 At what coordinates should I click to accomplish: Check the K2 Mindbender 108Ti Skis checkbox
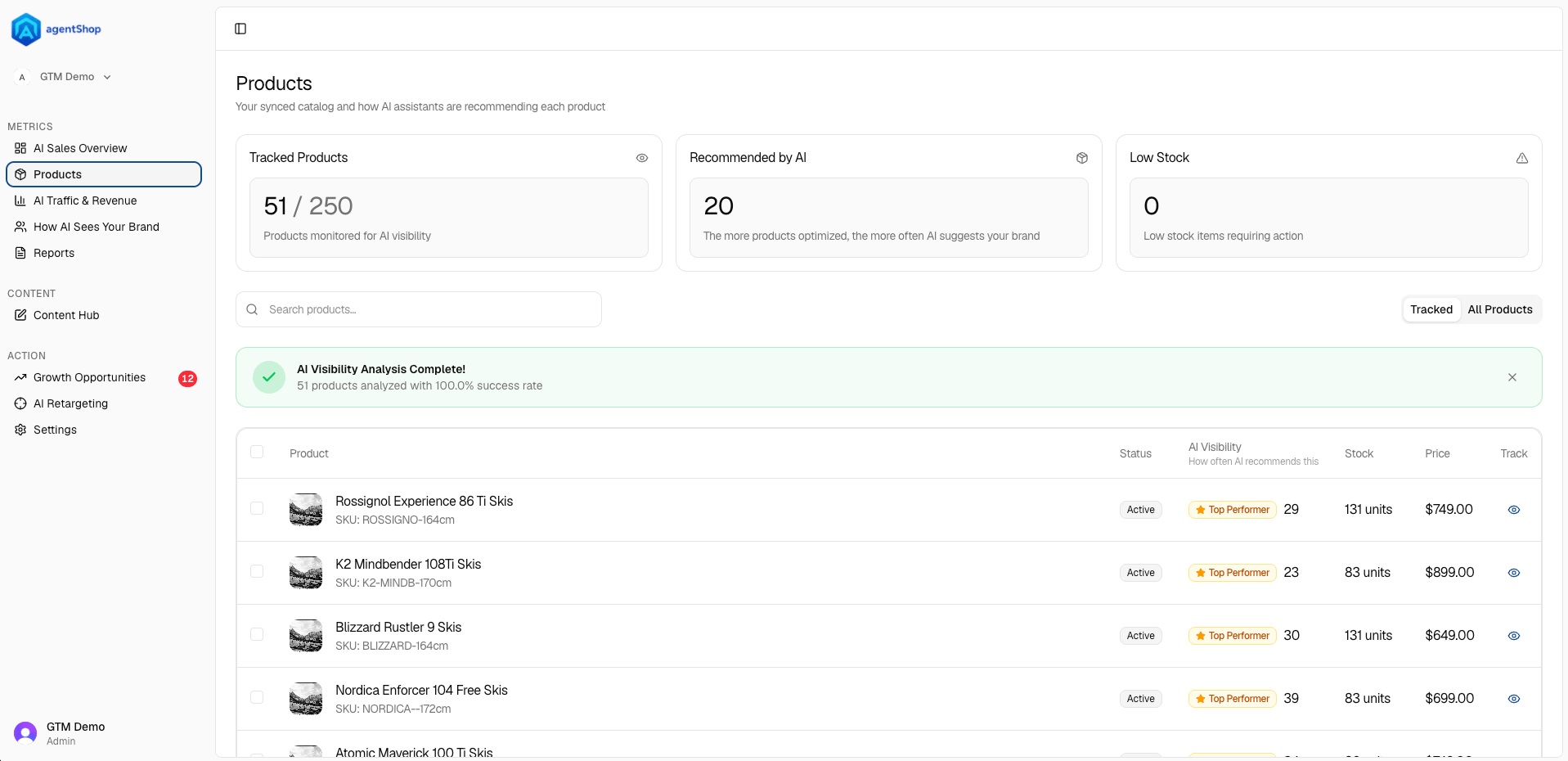coord(257,571)
